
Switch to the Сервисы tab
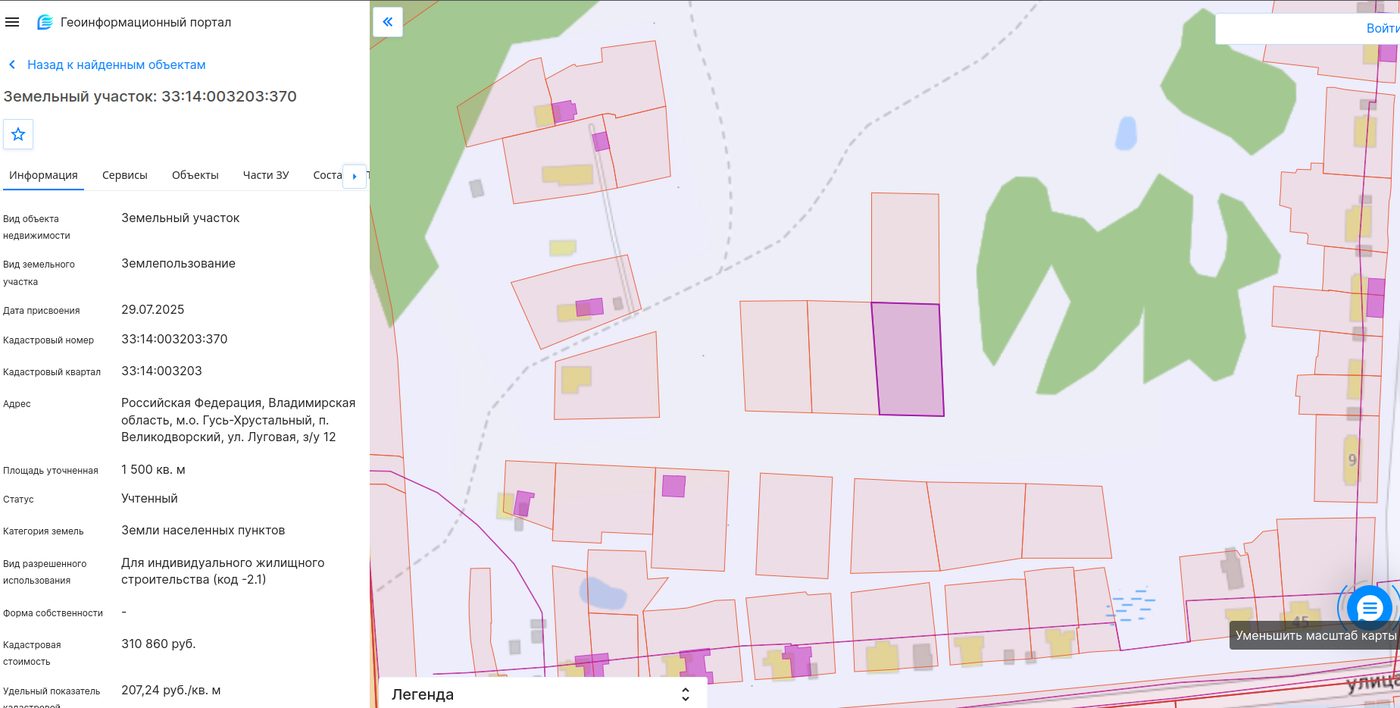pyautogui.click(x=125, y=175)
